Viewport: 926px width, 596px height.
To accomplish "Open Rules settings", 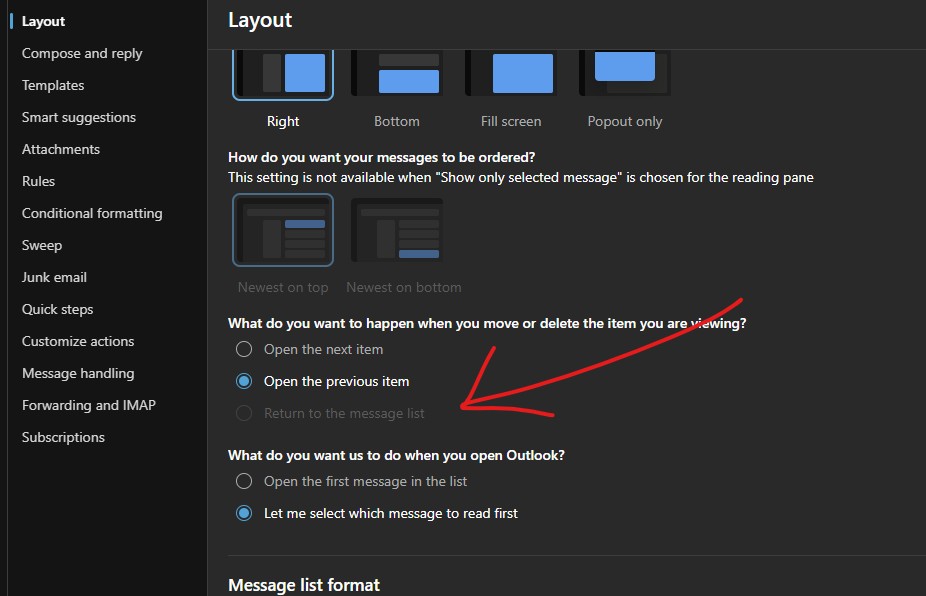I will [38, 181].
